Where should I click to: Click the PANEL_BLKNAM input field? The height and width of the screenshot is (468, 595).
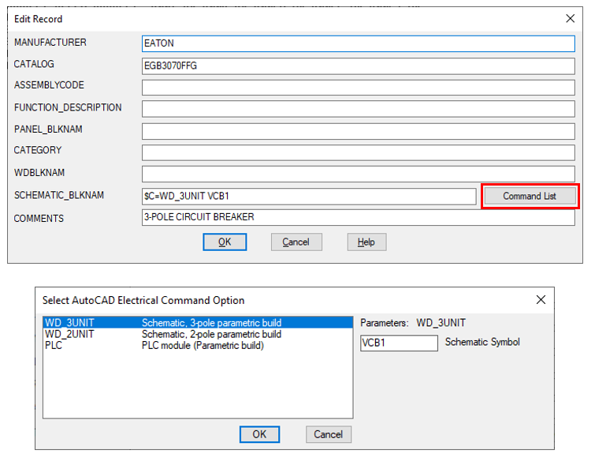358,131
